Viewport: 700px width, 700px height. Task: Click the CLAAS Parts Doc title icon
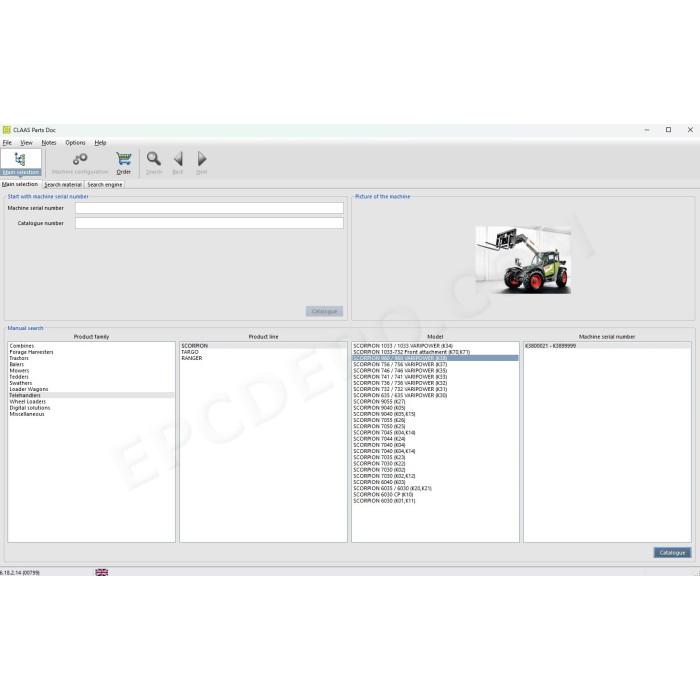click(6, 130)
